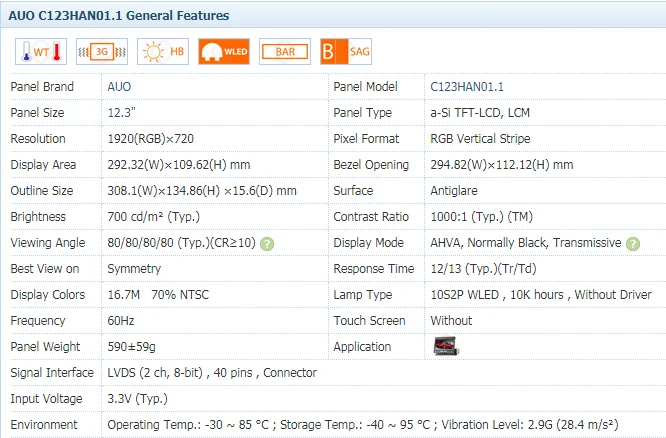This screenshot has height=438, width=666.
Task: Open the help icon next to Viewing Angle
Action: [x=267, y=243]
